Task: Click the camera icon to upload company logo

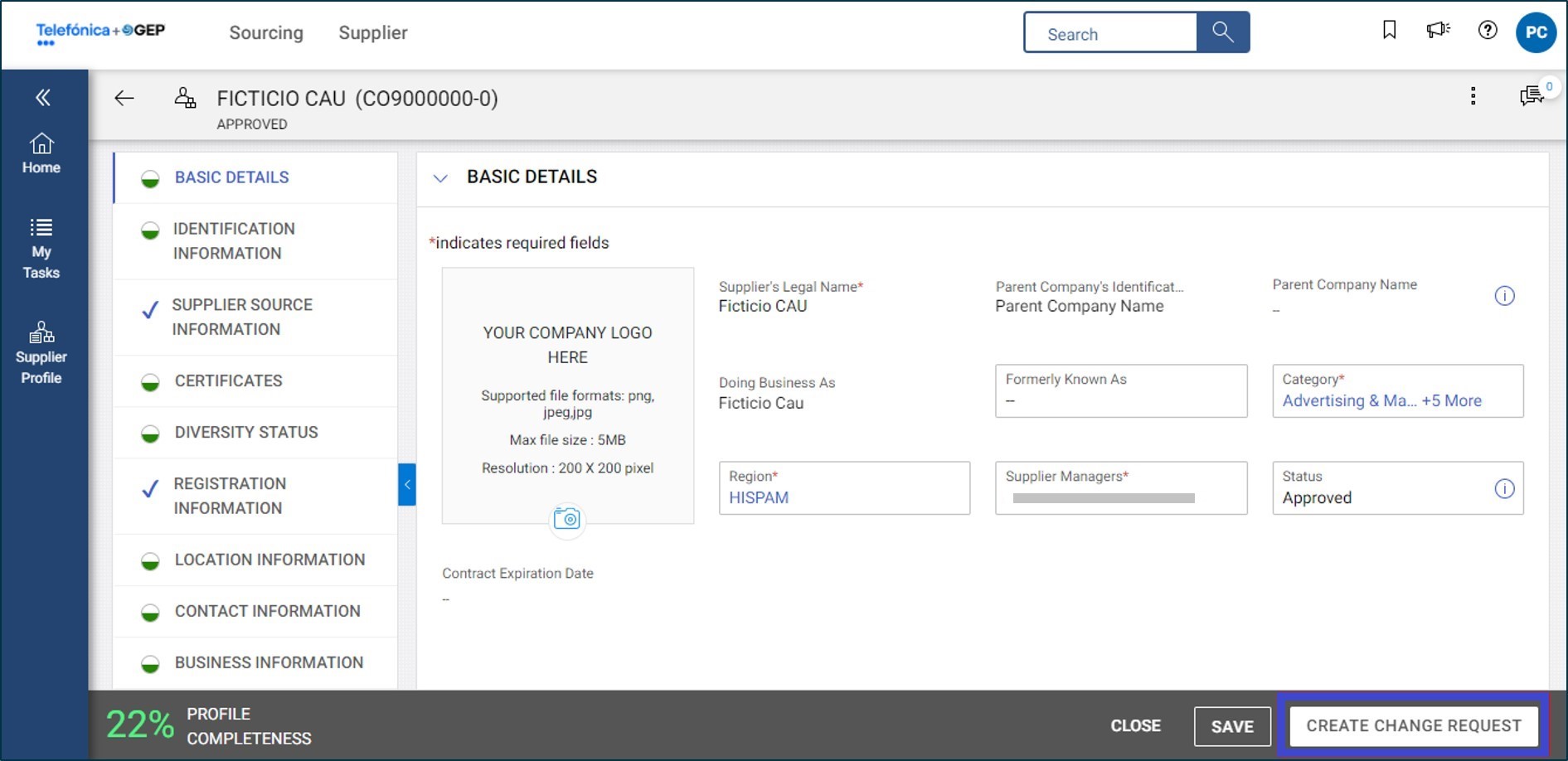Action: pos(567,520)
